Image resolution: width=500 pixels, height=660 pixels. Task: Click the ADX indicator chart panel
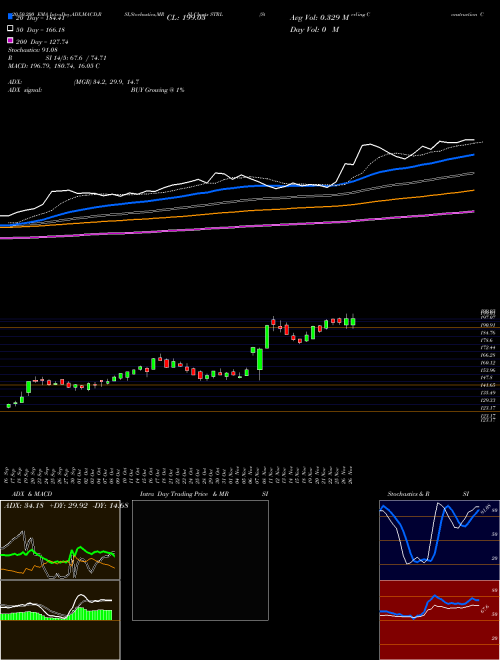60,540
